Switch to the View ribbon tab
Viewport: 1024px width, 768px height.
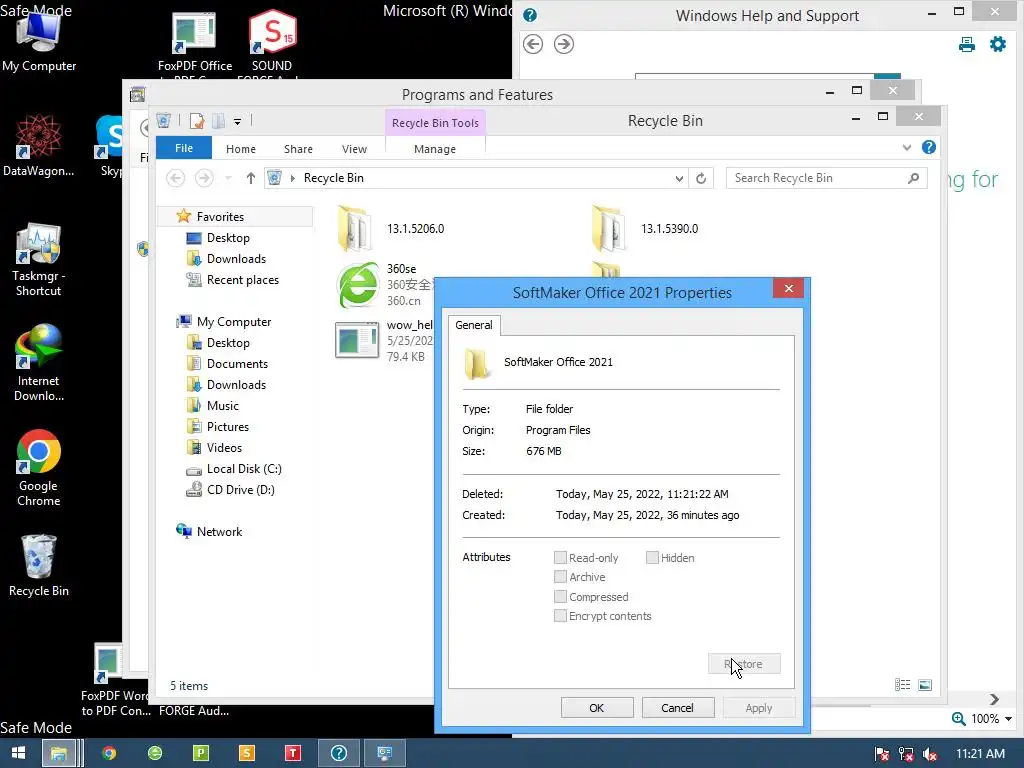[354, 149]
